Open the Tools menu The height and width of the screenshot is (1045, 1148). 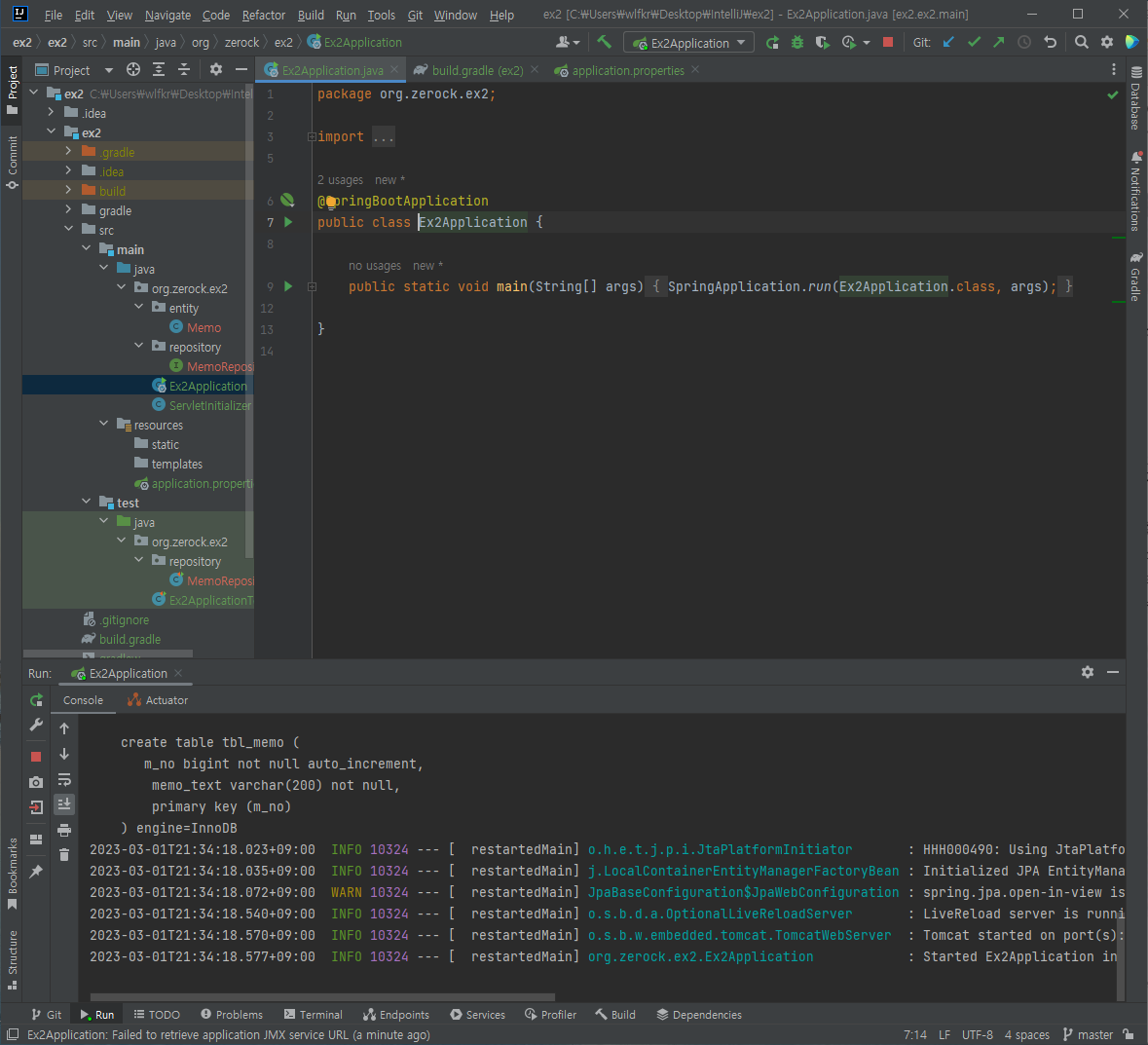pyautogui.click(x=381, y=15)
